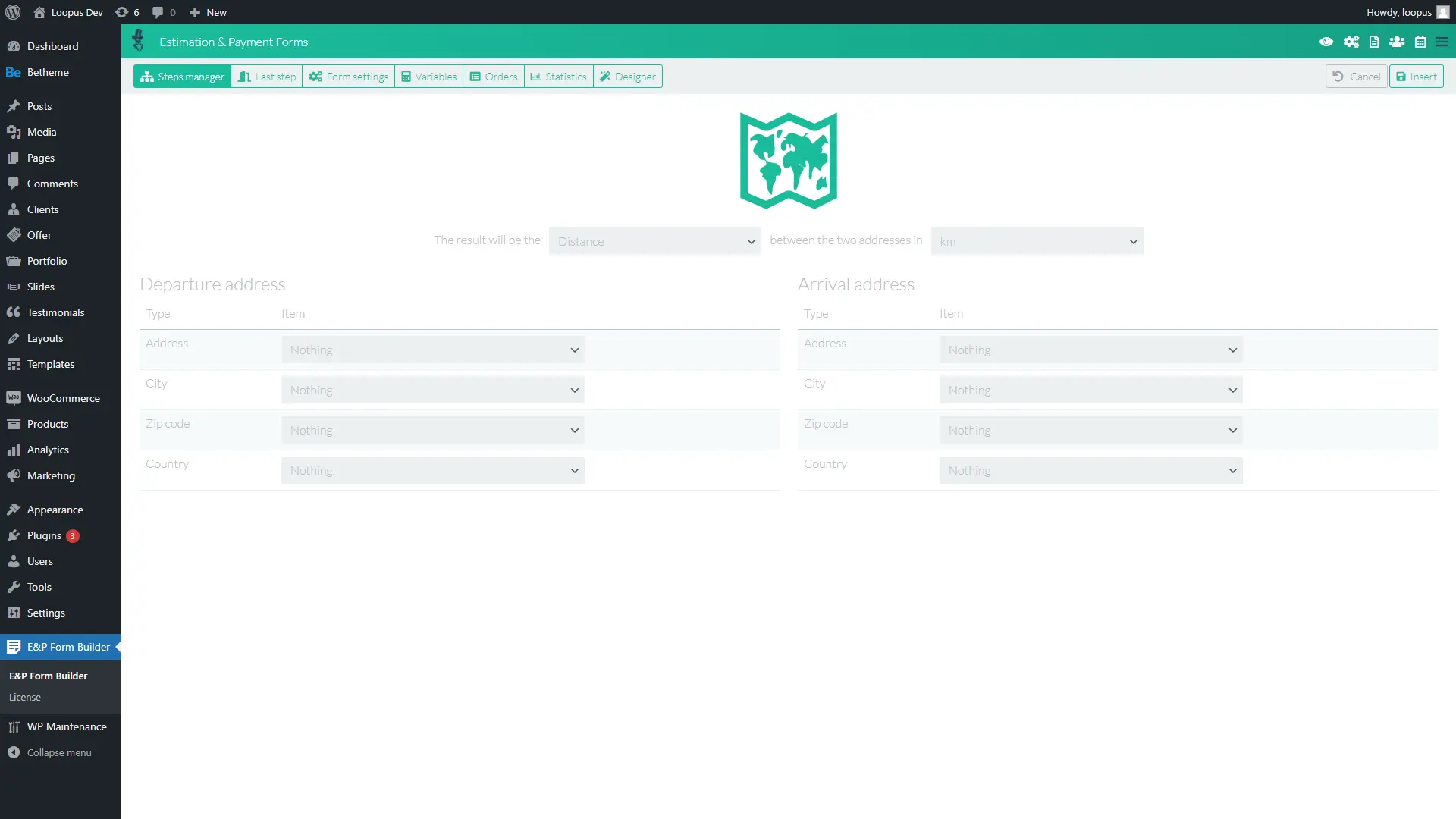Collapse the admin sidebar menu
The height and width of the screenshot is (819, 1456).
(x=51, y=752)
